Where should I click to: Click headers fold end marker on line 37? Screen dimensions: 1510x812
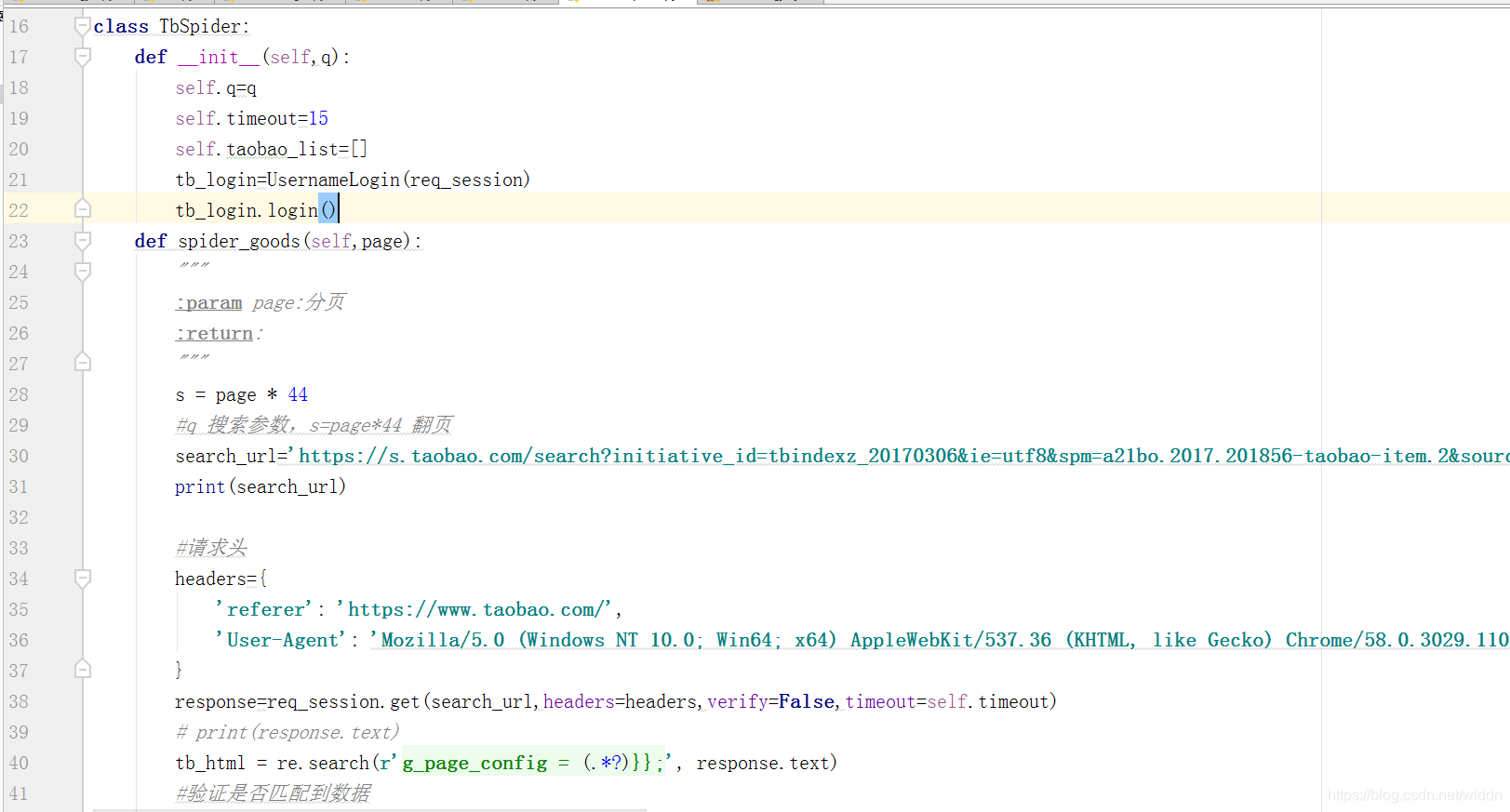[83, 670]
